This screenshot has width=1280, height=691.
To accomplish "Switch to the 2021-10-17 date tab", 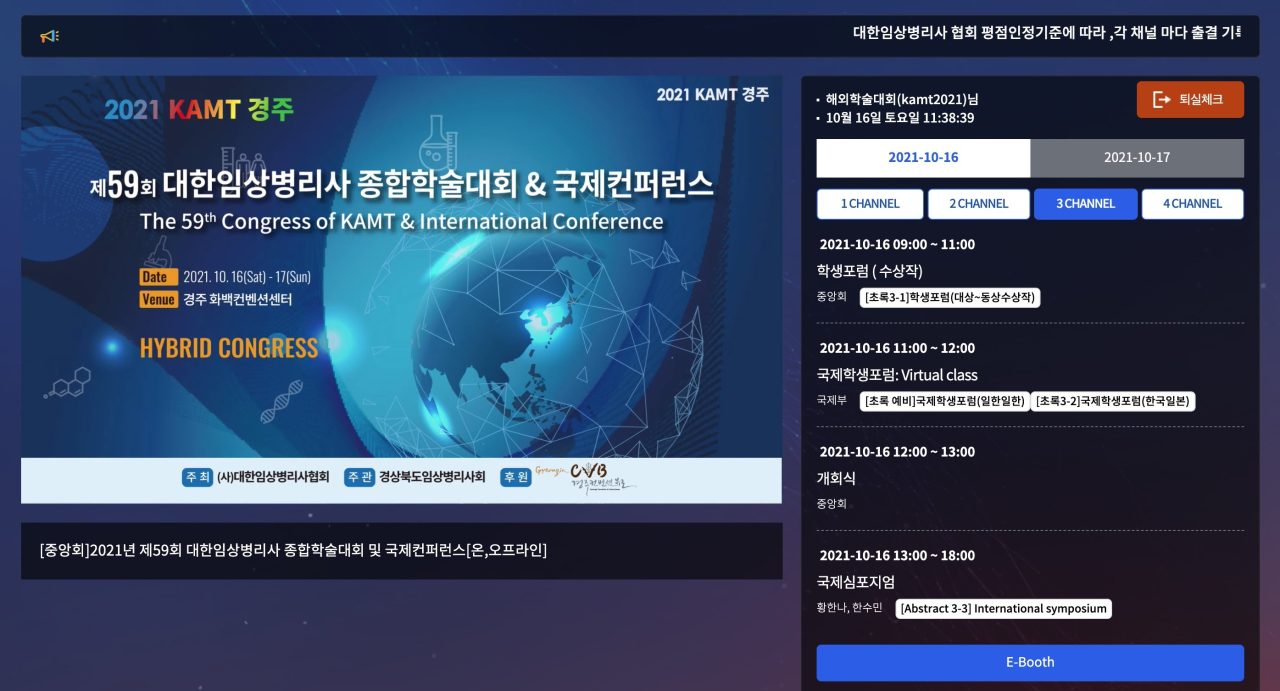I will 1136,158.
